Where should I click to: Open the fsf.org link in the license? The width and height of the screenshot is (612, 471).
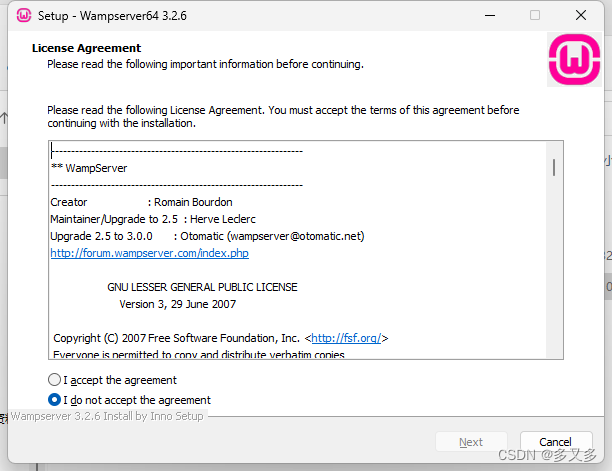point(346,338)
